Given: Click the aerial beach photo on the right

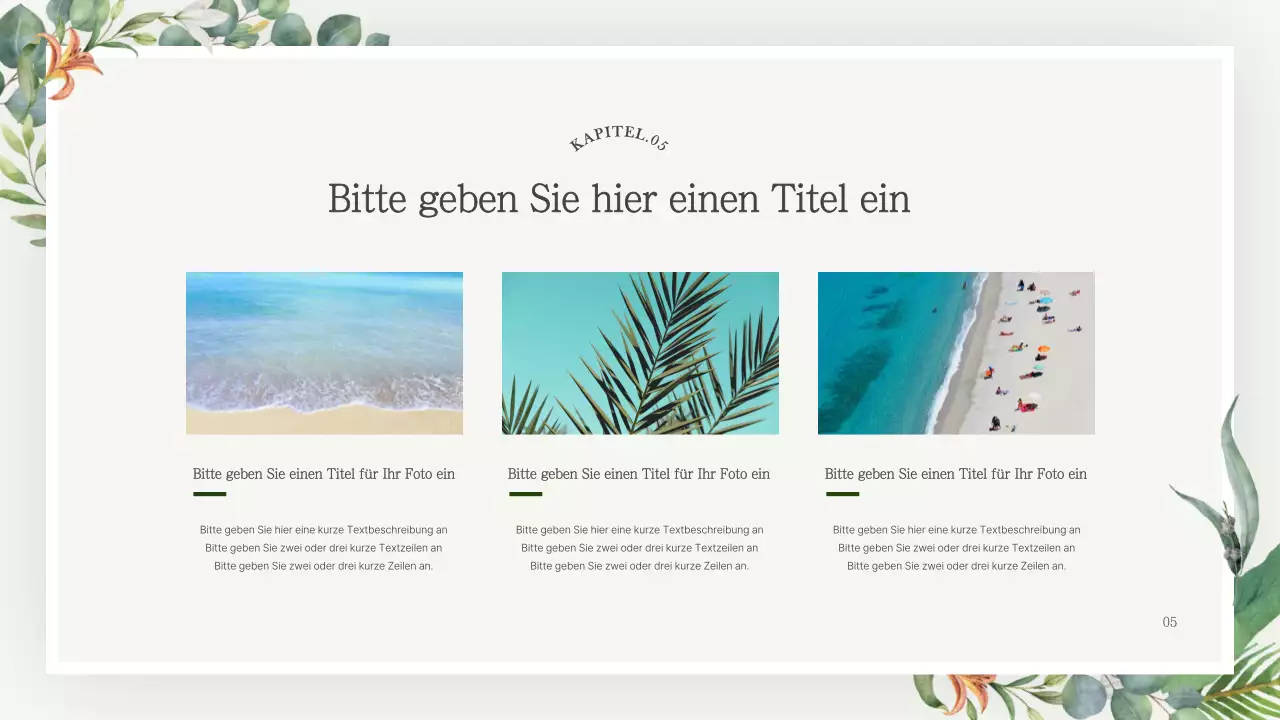Looking at the screenshot, I should coord(956,352).
